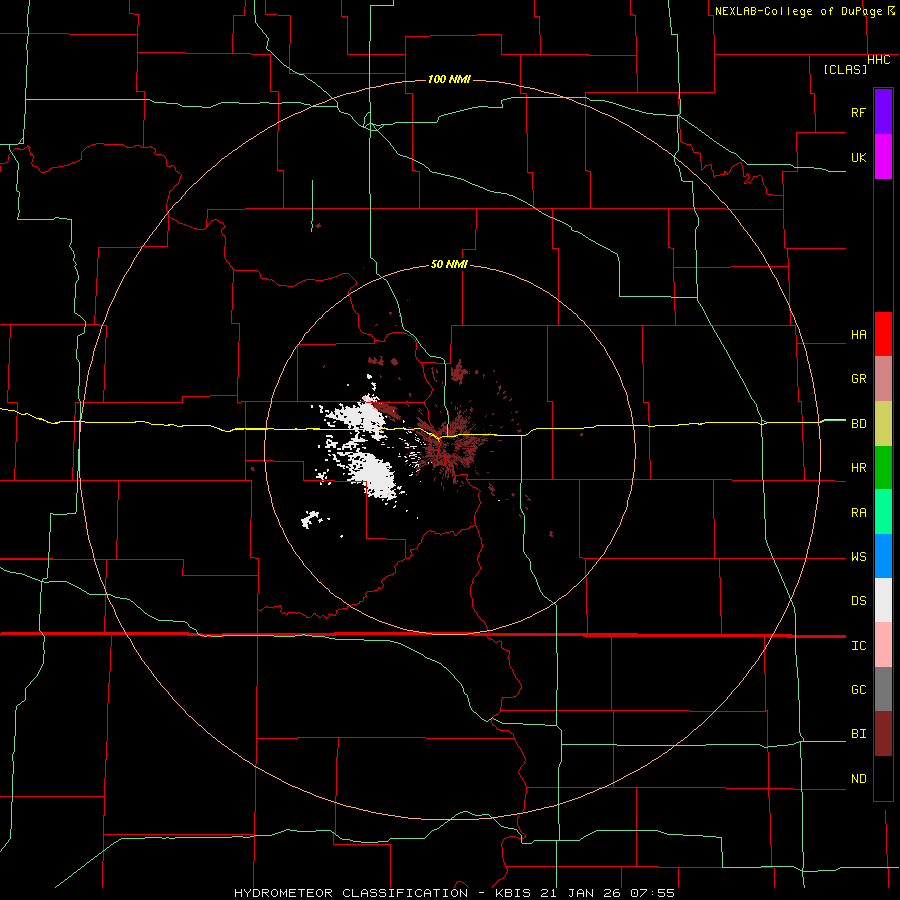
Task: Click the IC legend label
Action: pyautogui.click(x=858, y=645)
